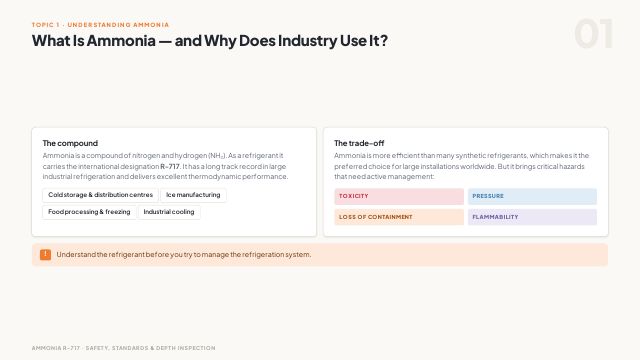
Task: Click the orange exclamation warning icon
Action: pyautogui.click(x=45, y=255)
